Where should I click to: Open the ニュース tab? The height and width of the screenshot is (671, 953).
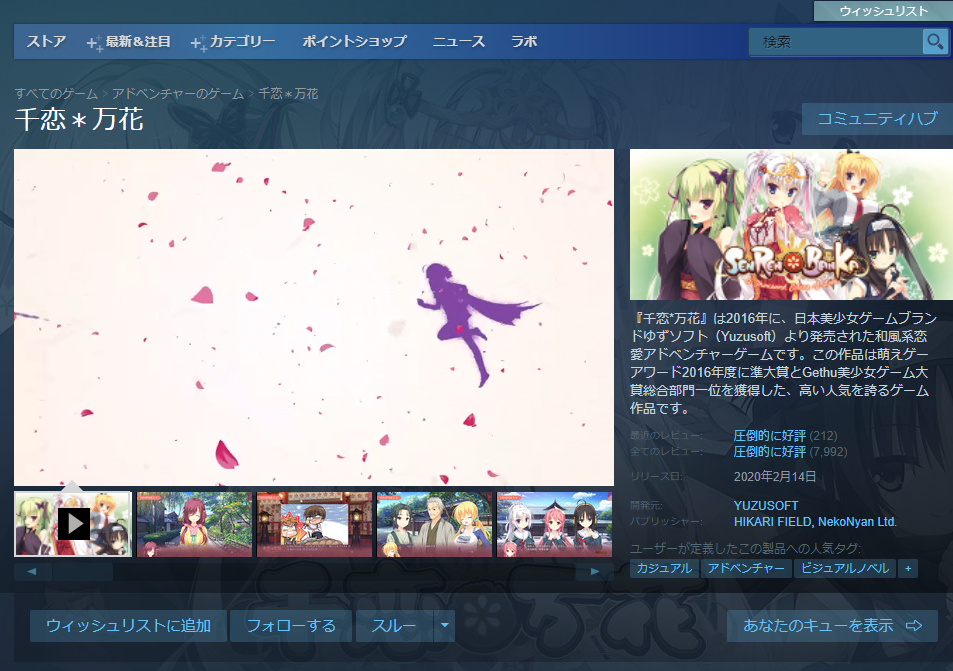pyautogui.click(x=458, y=41)
